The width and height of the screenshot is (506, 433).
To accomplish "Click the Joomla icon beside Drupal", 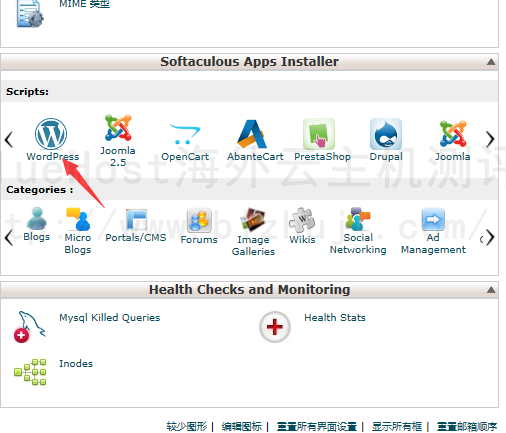I will pyautogui.click(x=453, y=134).
